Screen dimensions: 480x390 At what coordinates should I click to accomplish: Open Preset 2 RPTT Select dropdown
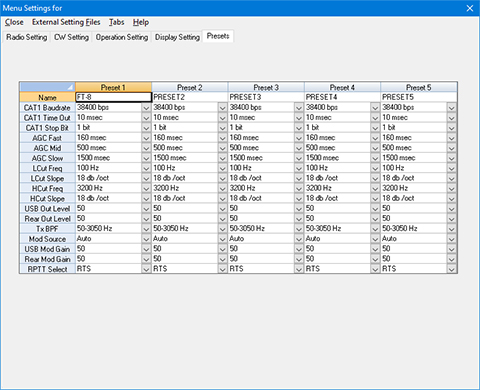point(223,269)
